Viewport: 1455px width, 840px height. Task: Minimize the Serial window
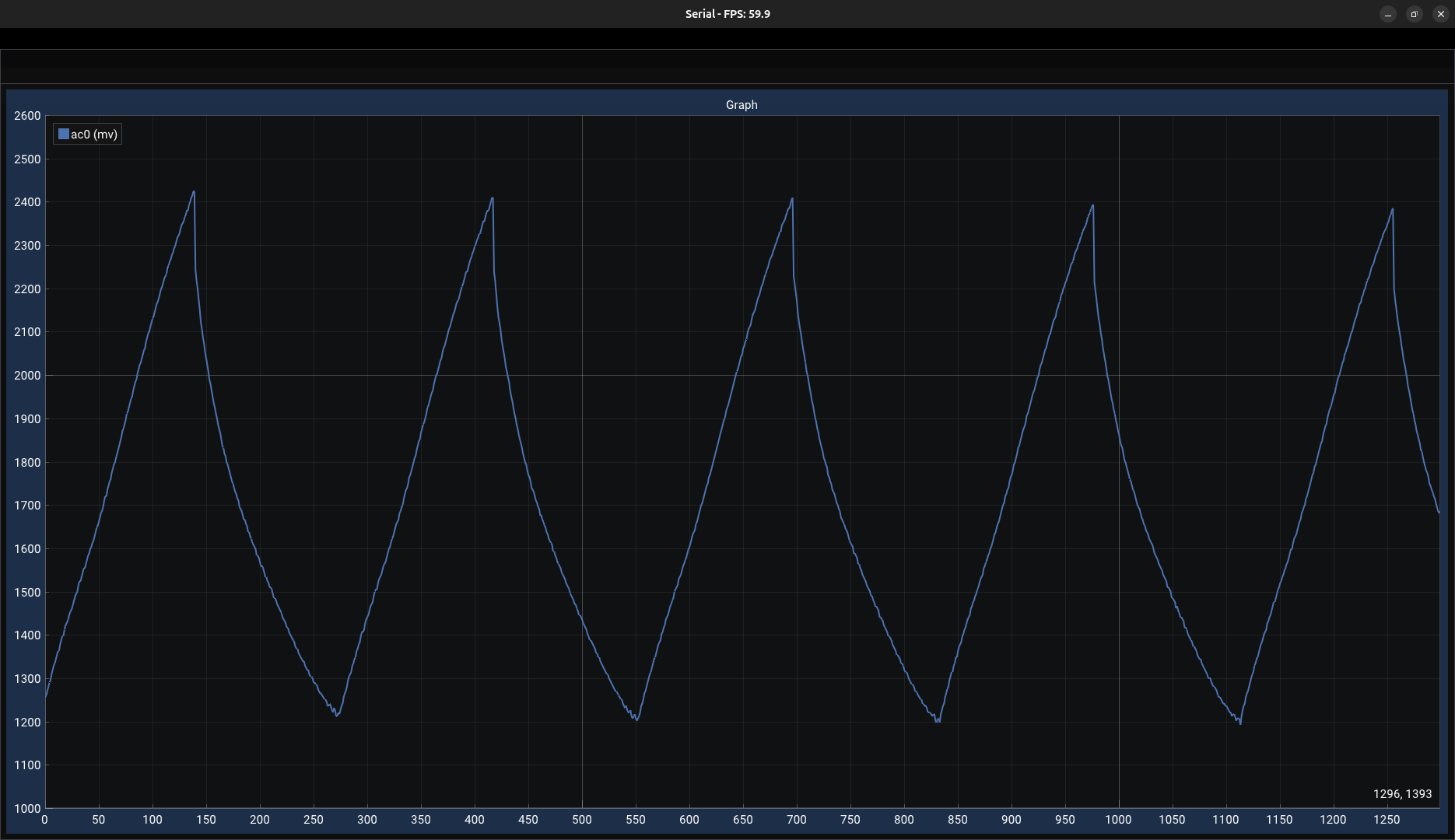coord(1388,14)
